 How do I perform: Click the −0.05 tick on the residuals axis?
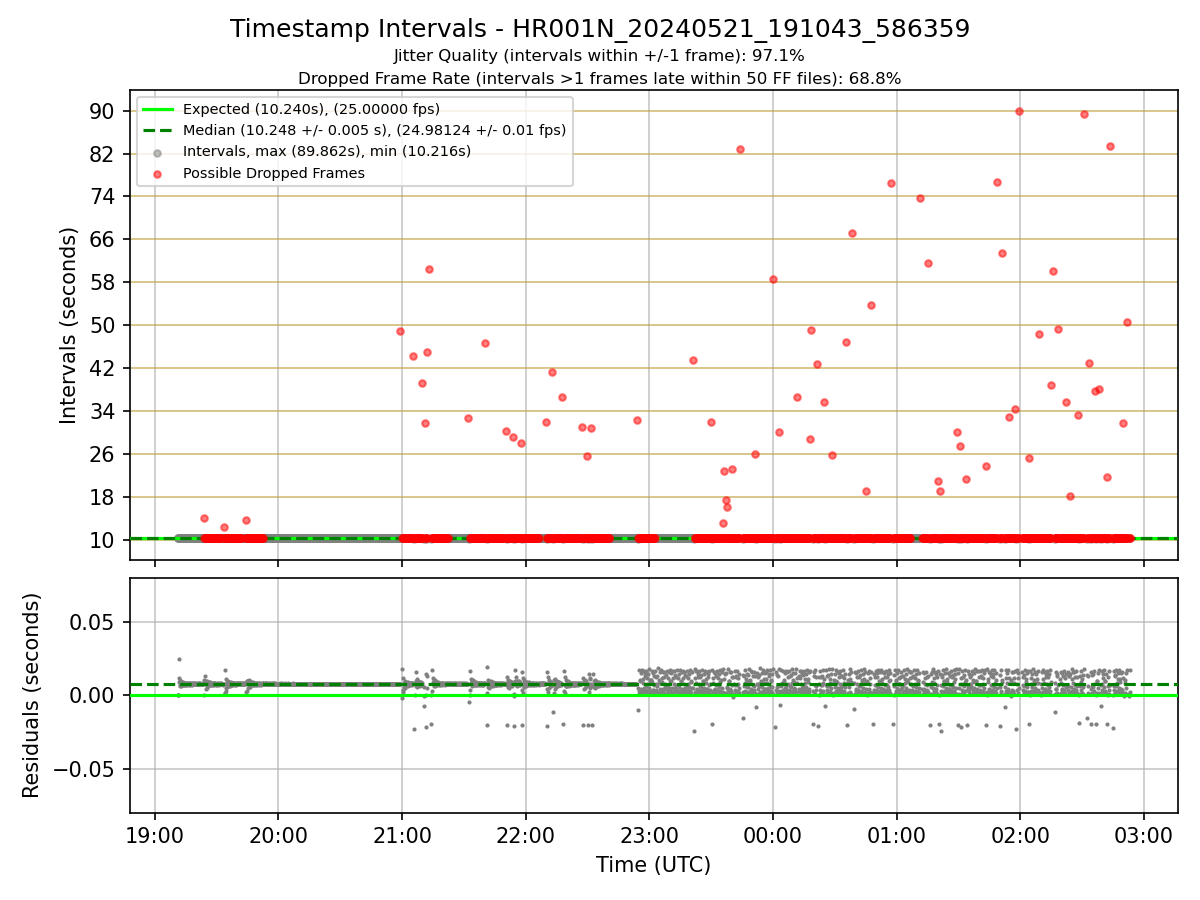pos(86,770)
